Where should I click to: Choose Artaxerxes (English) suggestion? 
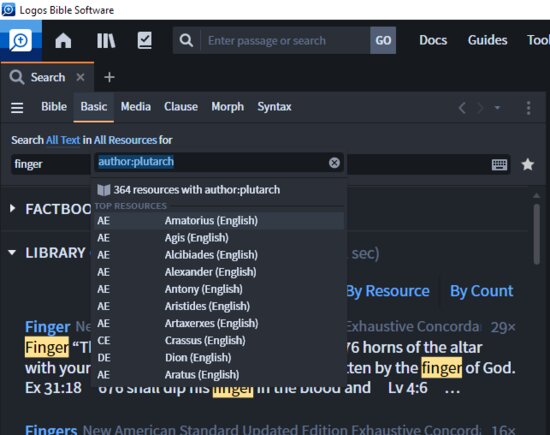219,323
